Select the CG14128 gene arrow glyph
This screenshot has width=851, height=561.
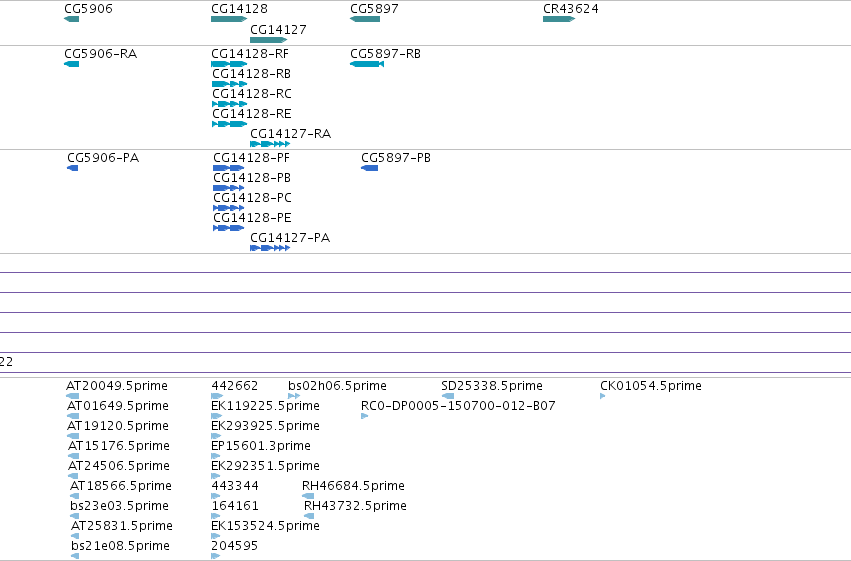coord(229,19)
